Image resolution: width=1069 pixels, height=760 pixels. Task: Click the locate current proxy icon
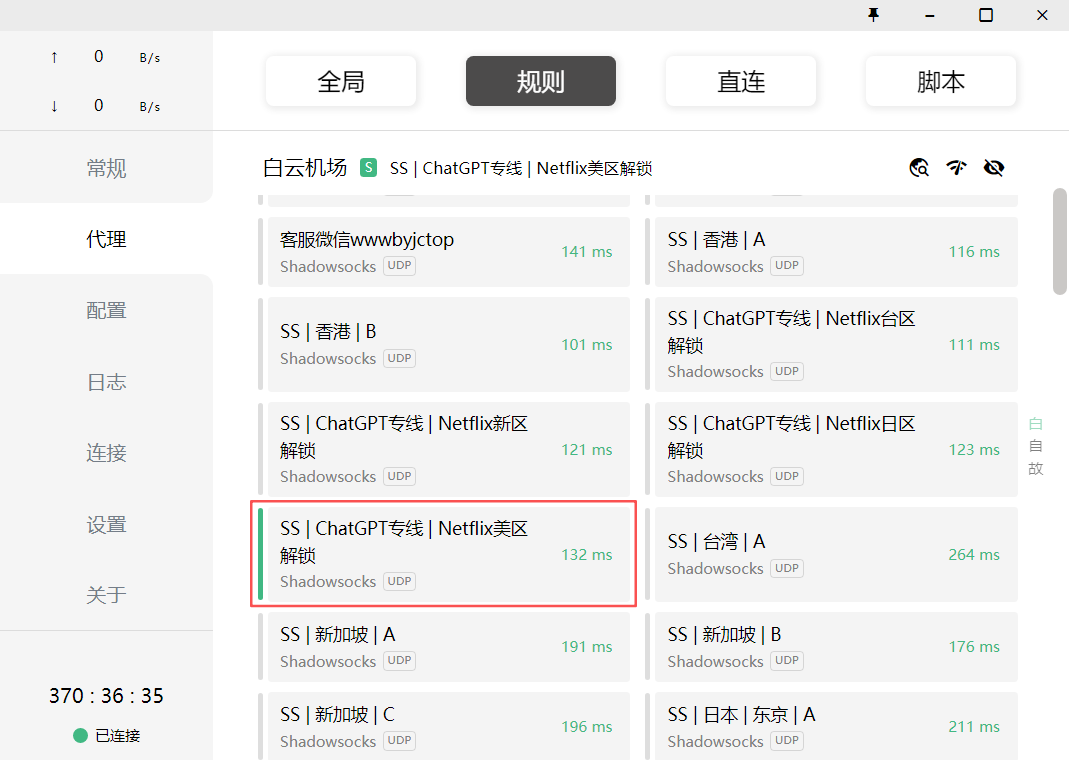point(919,168)
